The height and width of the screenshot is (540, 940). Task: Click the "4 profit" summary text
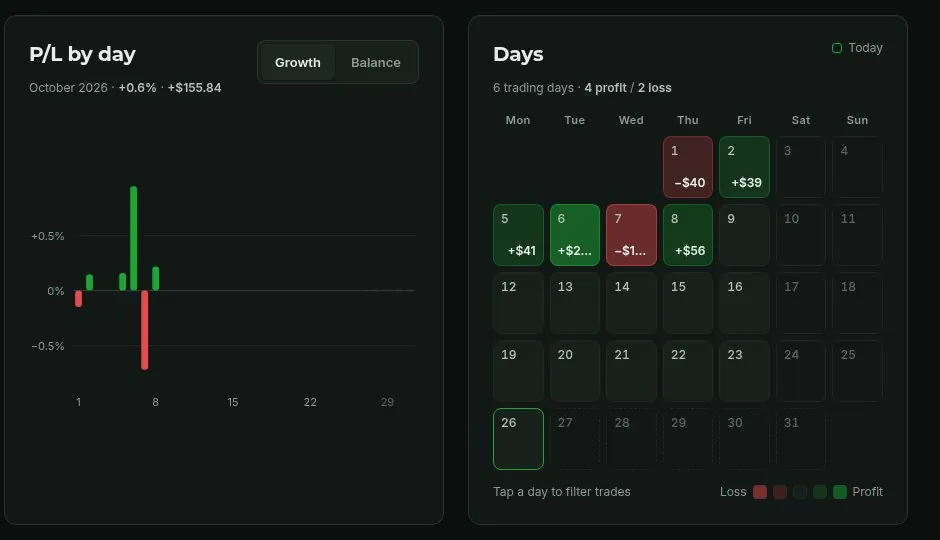(605, 88)
